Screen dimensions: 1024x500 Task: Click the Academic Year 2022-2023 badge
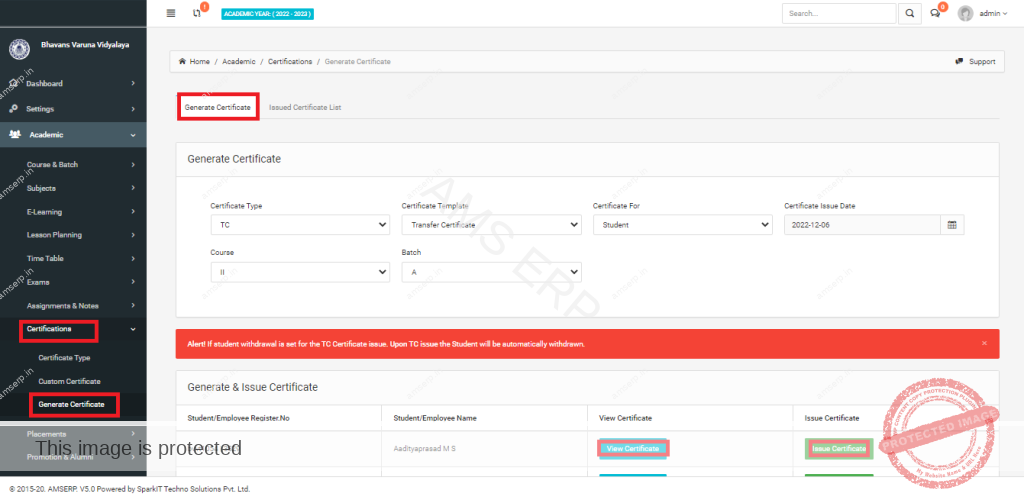268,13
